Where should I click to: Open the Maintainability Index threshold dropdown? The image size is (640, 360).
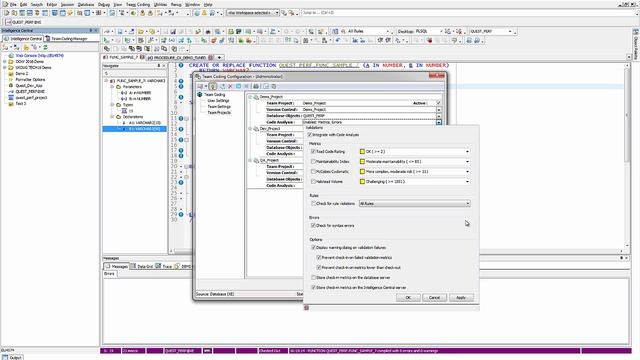click(x=467, y=162)
